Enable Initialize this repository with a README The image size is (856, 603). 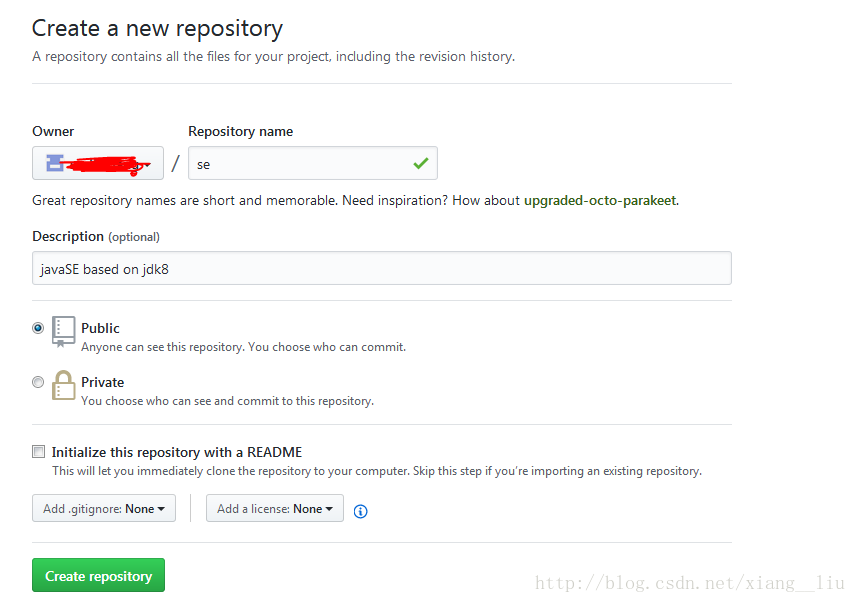point(38,451)
